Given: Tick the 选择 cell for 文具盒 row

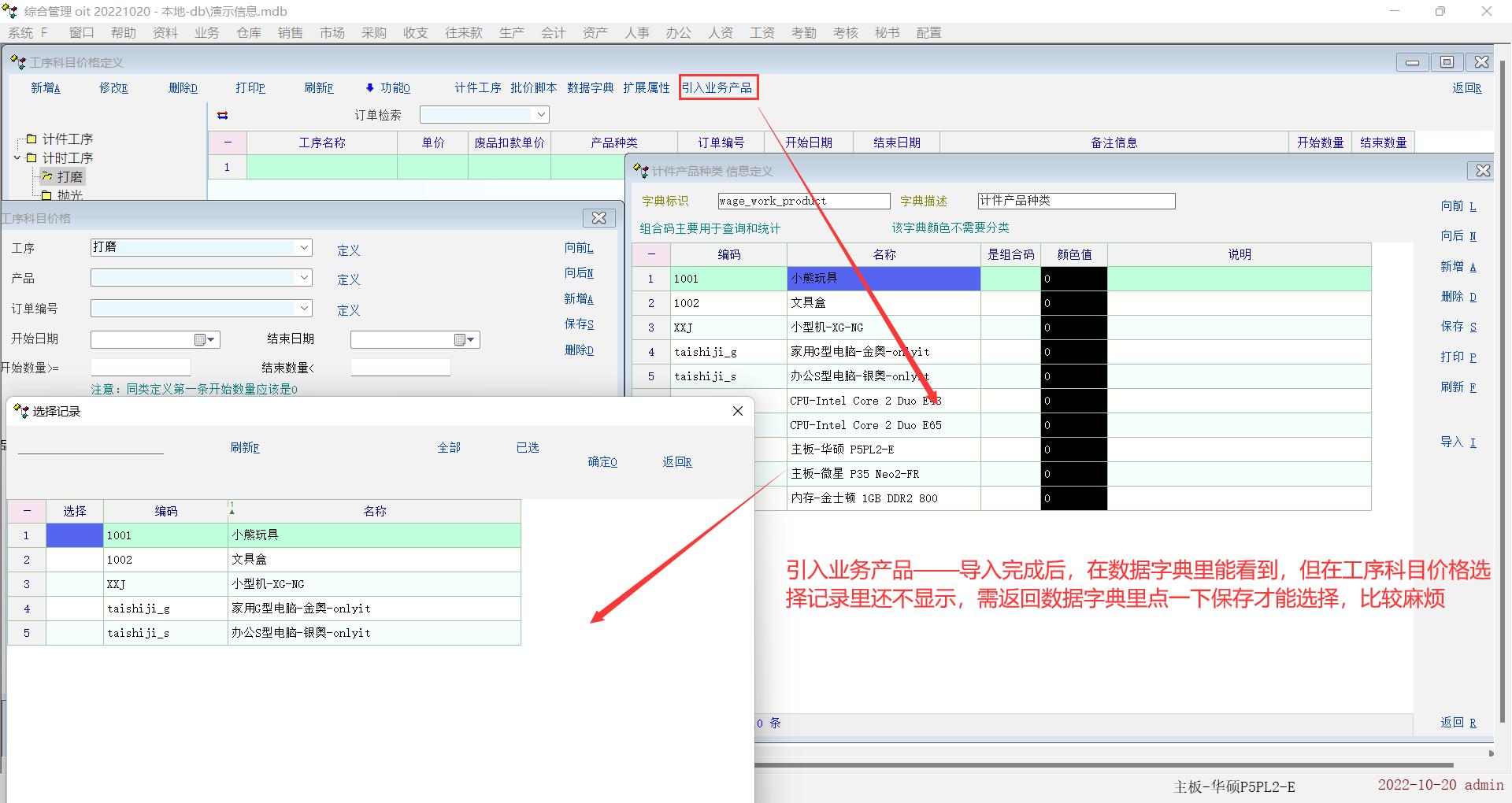Looking at the screenshot, I should (75, 560).
